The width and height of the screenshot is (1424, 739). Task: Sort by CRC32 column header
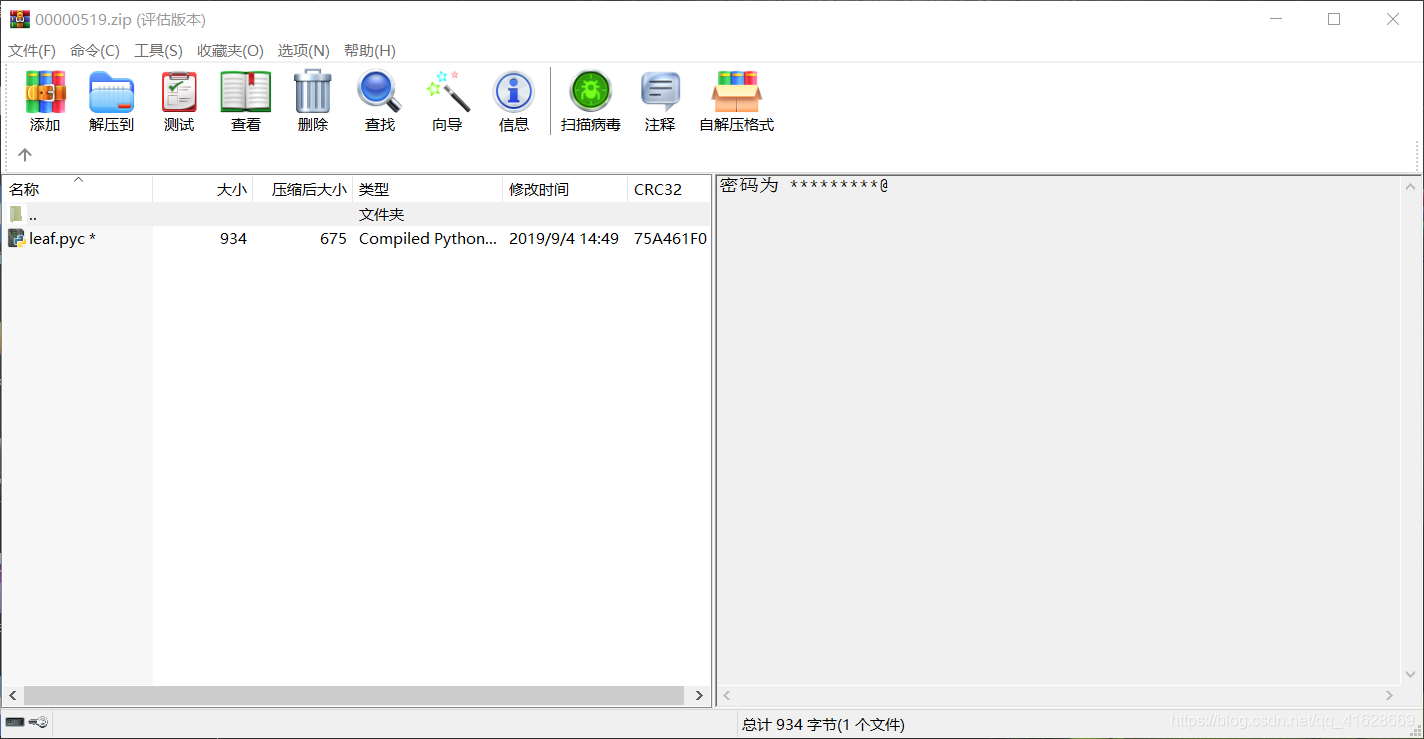coord(669,189)
